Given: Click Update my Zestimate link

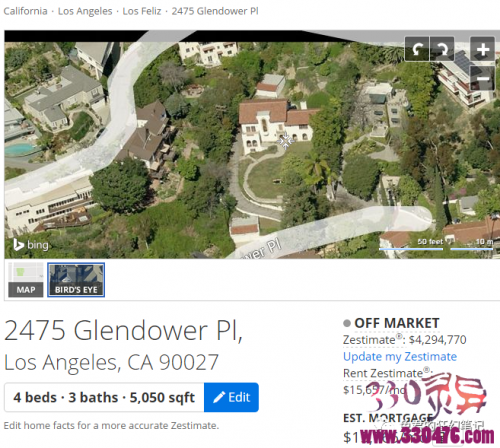Looking at the screenshot, I should pos(400,357).
